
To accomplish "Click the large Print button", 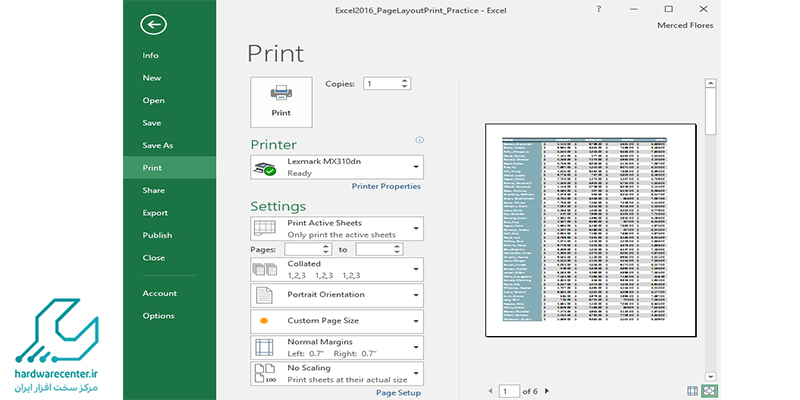I will tap(281, 102).
